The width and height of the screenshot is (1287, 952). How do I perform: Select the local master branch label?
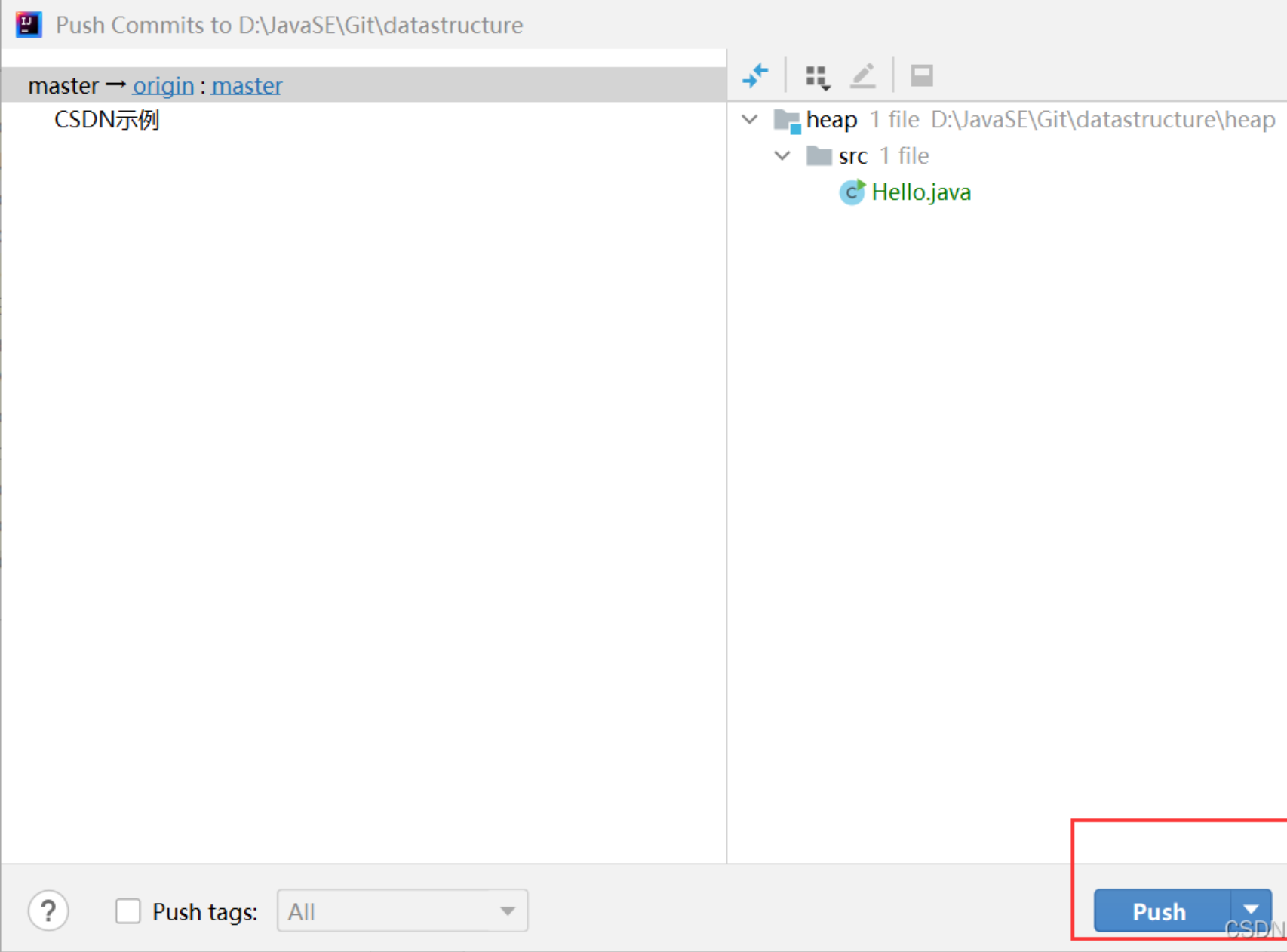click(x=63, y=86)
